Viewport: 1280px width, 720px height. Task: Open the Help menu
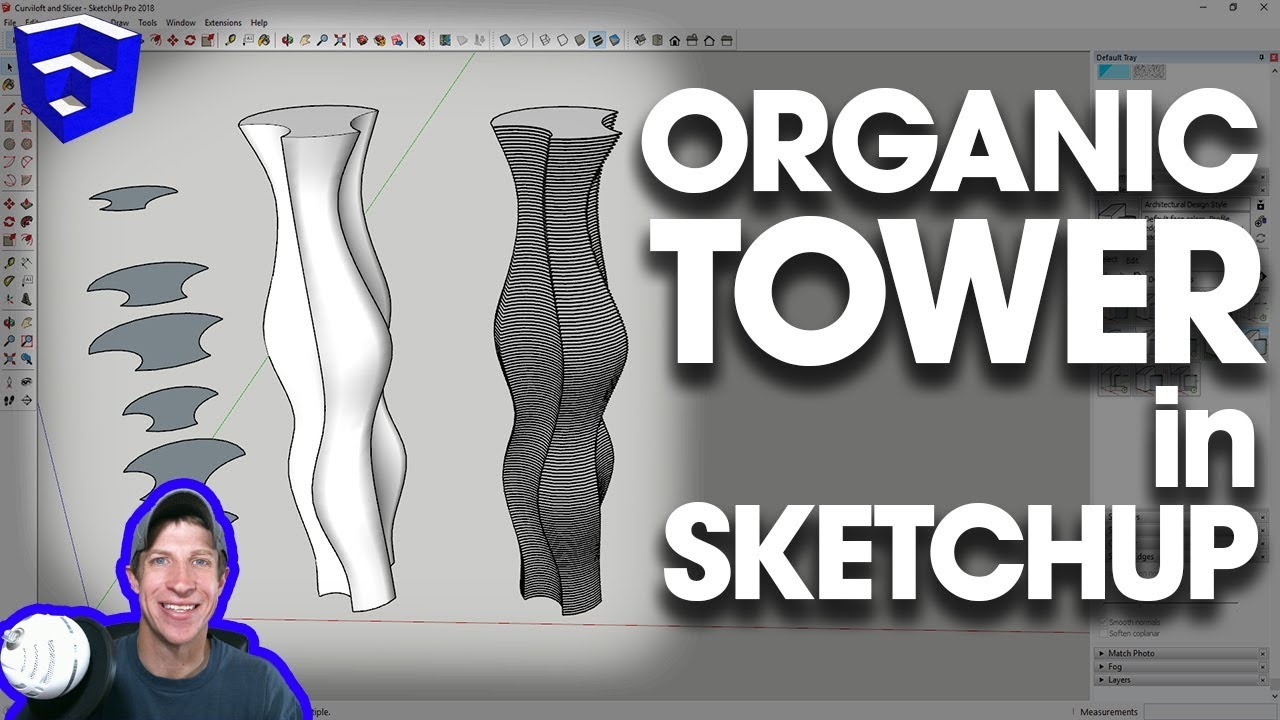(259, 22)
